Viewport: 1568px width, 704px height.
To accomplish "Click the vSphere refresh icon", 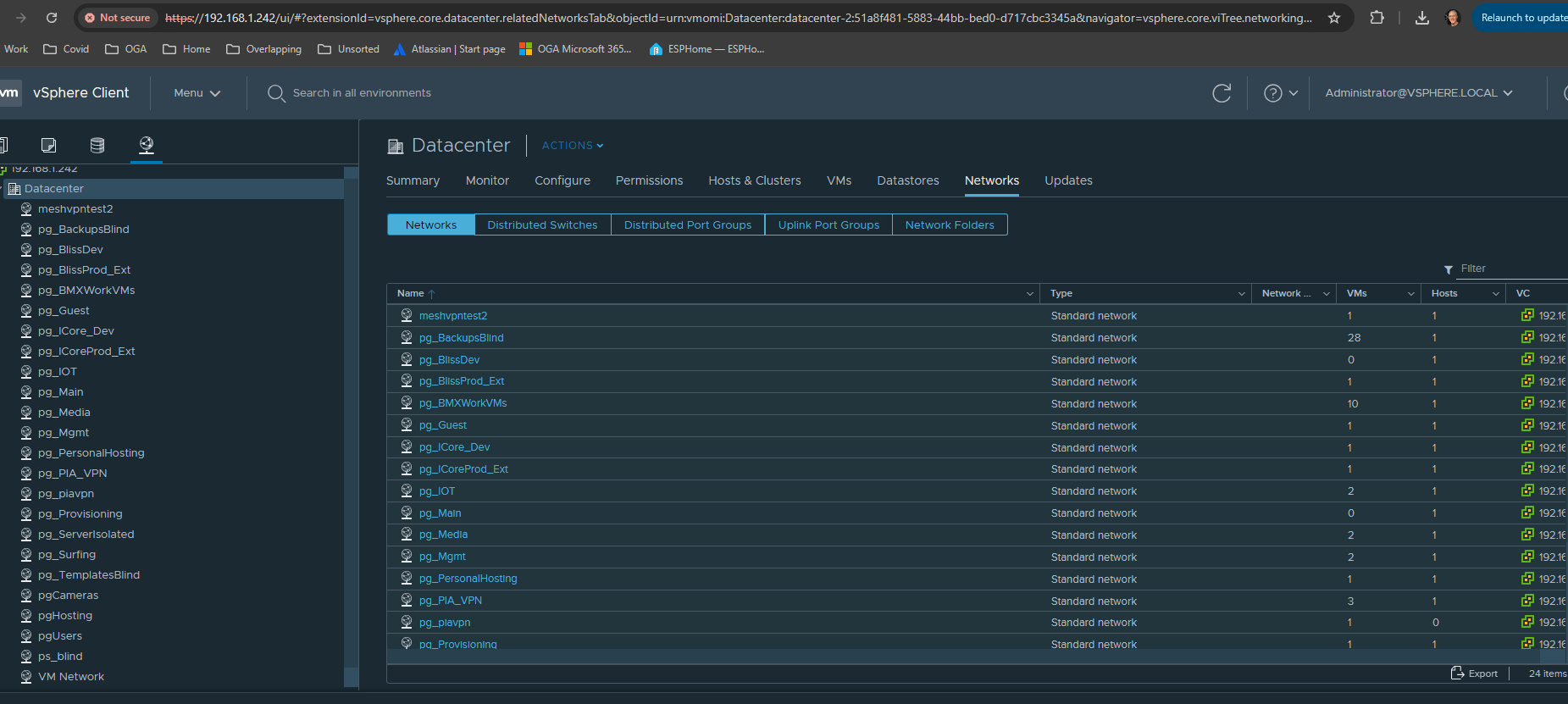I will 1222,93.
